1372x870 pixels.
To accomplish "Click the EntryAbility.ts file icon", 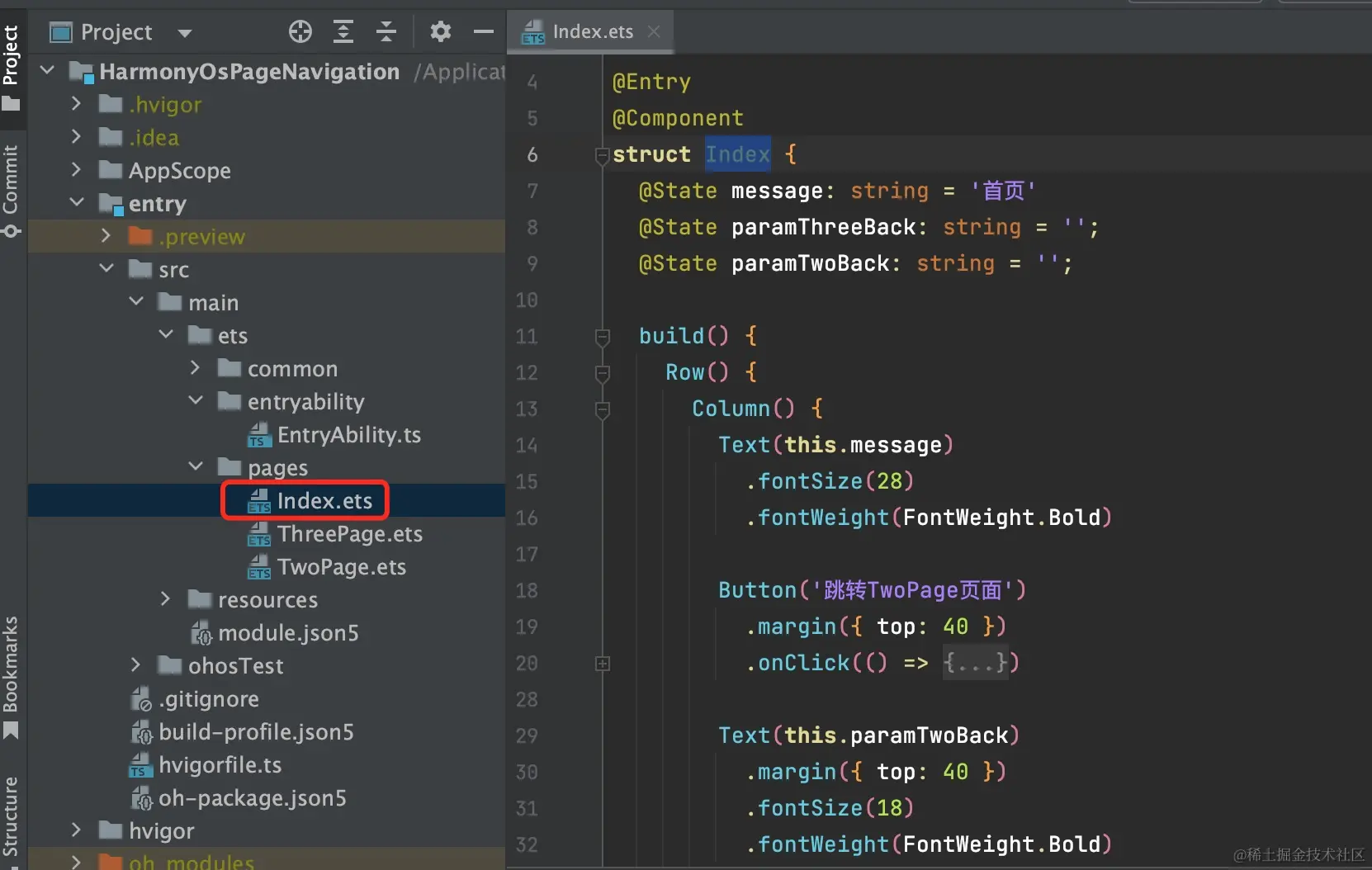I will (260, 435).
